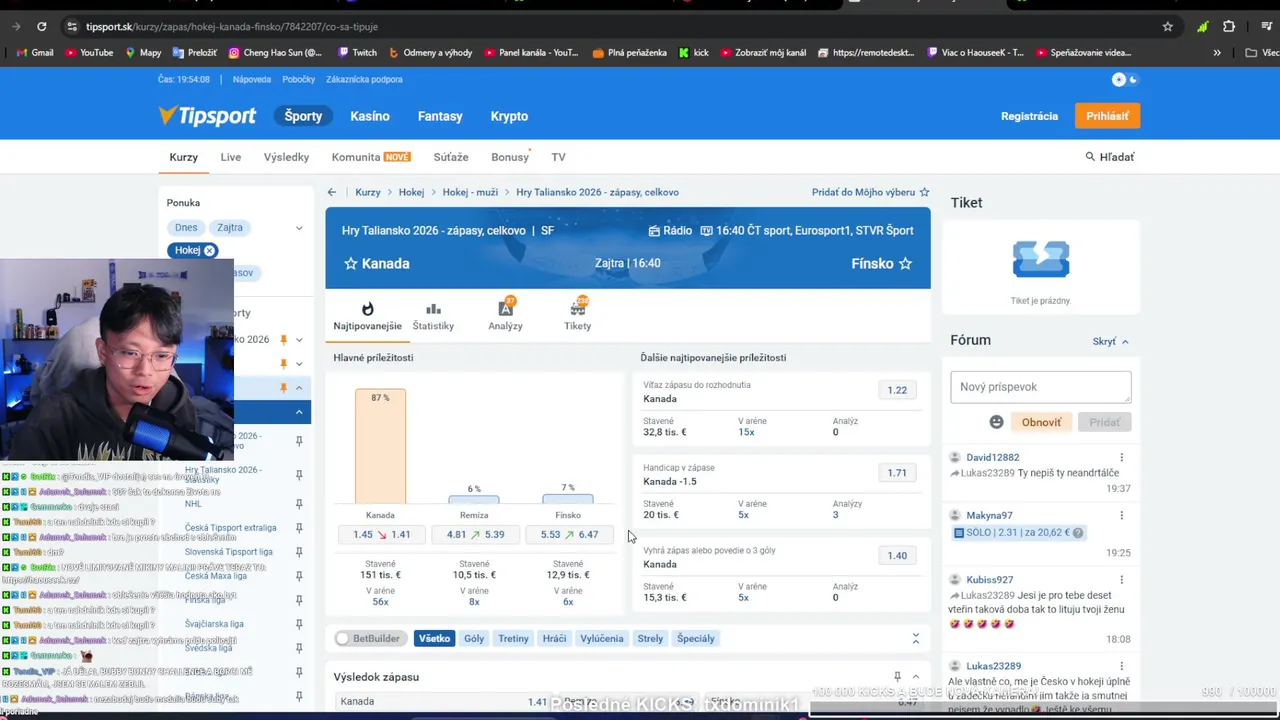Open Kubiss927 post options menu
The height and width of the screenshot is (720, 1280).
(1121, 579)
